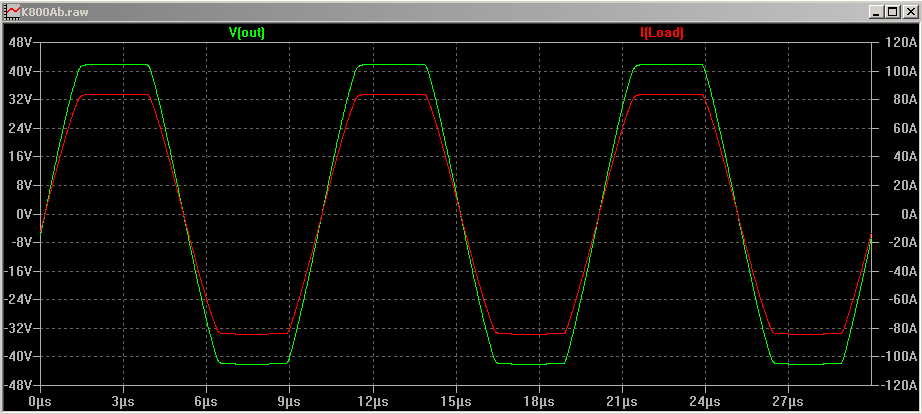Screen dimensions: 922x414
Task: Click the 6µs time axis label
Action: (206, 403)
